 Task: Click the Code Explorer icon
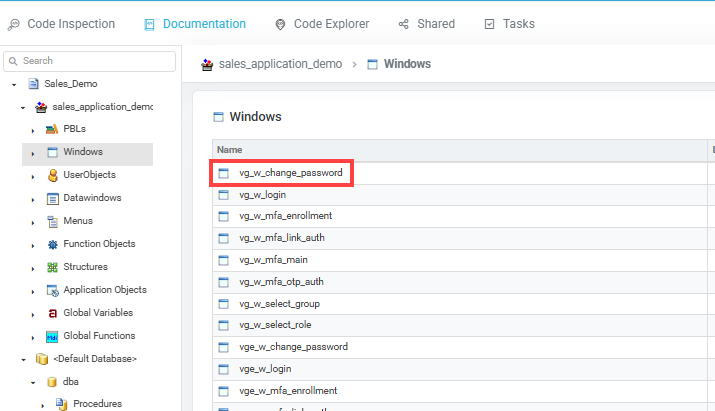click(280, 25)
